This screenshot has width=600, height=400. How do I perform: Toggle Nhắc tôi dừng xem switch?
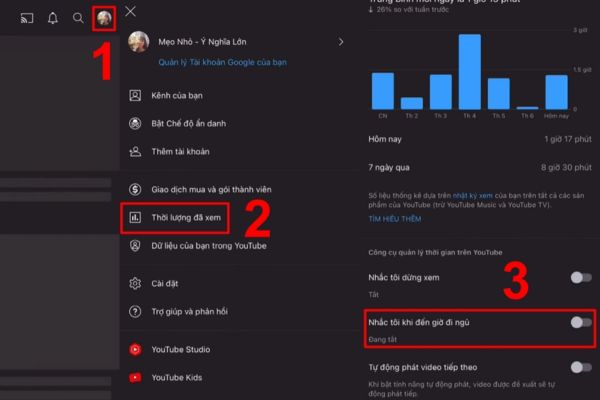(581, 278)
